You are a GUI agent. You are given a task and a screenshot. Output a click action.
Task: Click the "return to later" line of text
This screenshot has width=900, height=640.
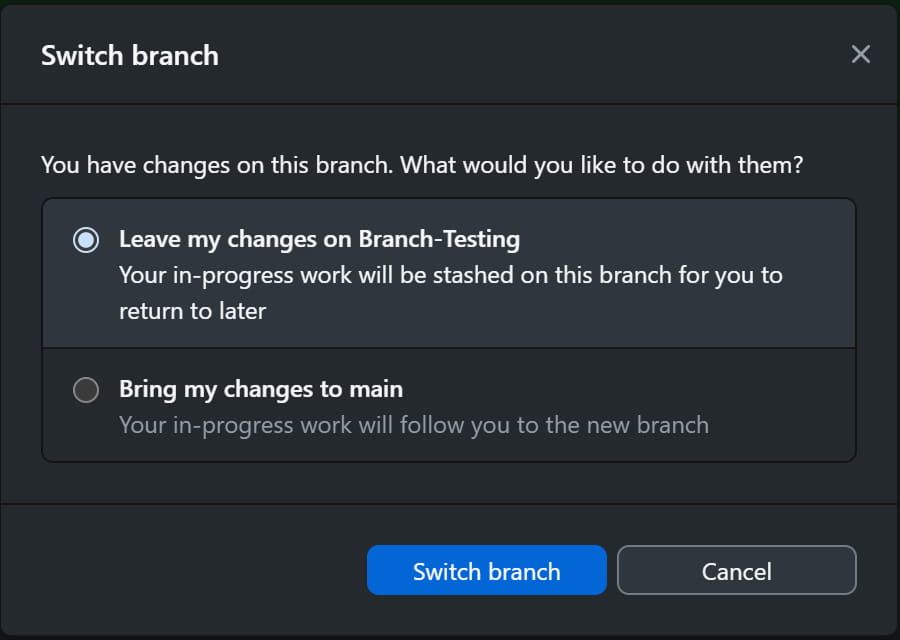point(192,311)
